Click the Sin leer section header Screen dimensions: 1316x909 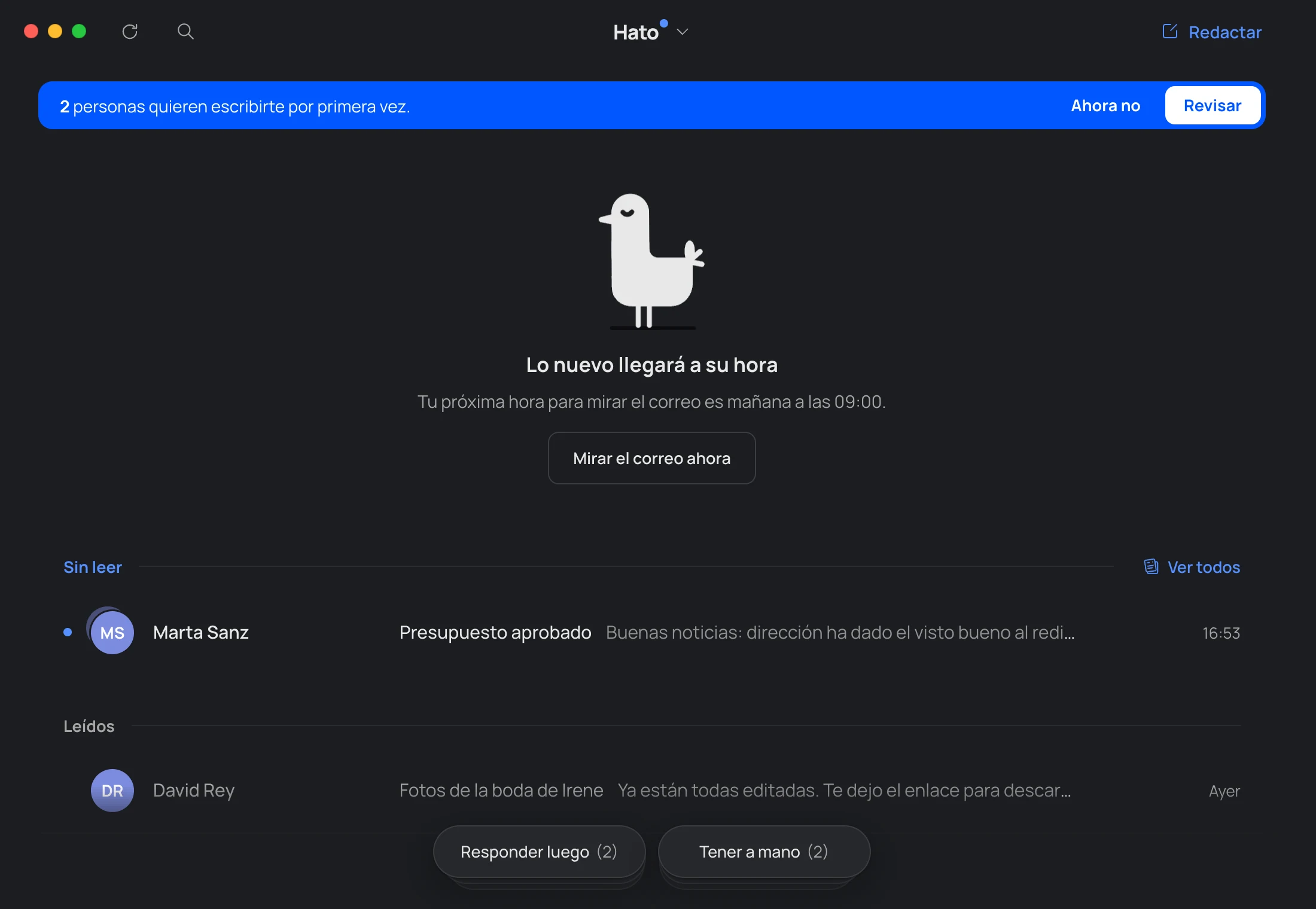[x=93, y=567]
